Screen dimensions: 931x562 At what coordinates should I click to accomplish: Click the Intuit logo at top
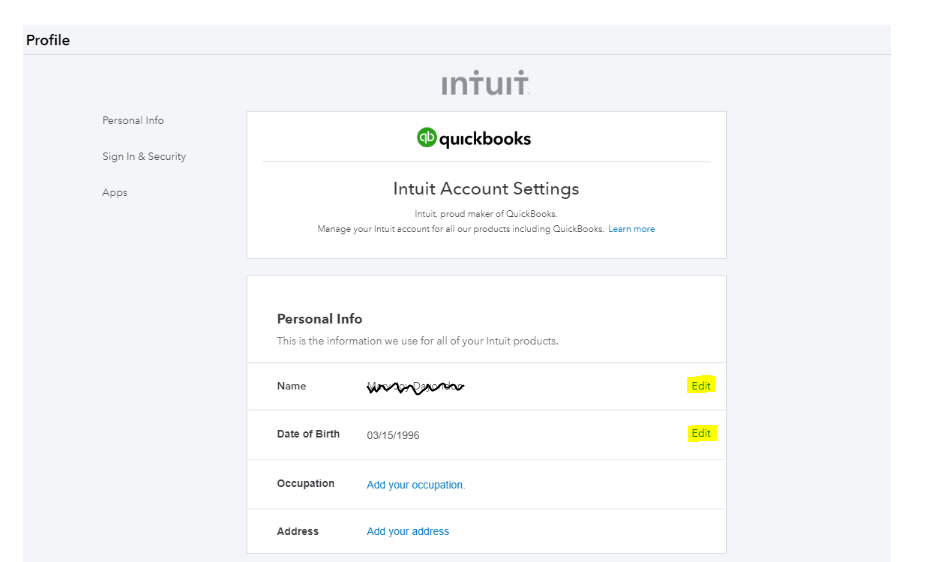[x=485, y=82]
